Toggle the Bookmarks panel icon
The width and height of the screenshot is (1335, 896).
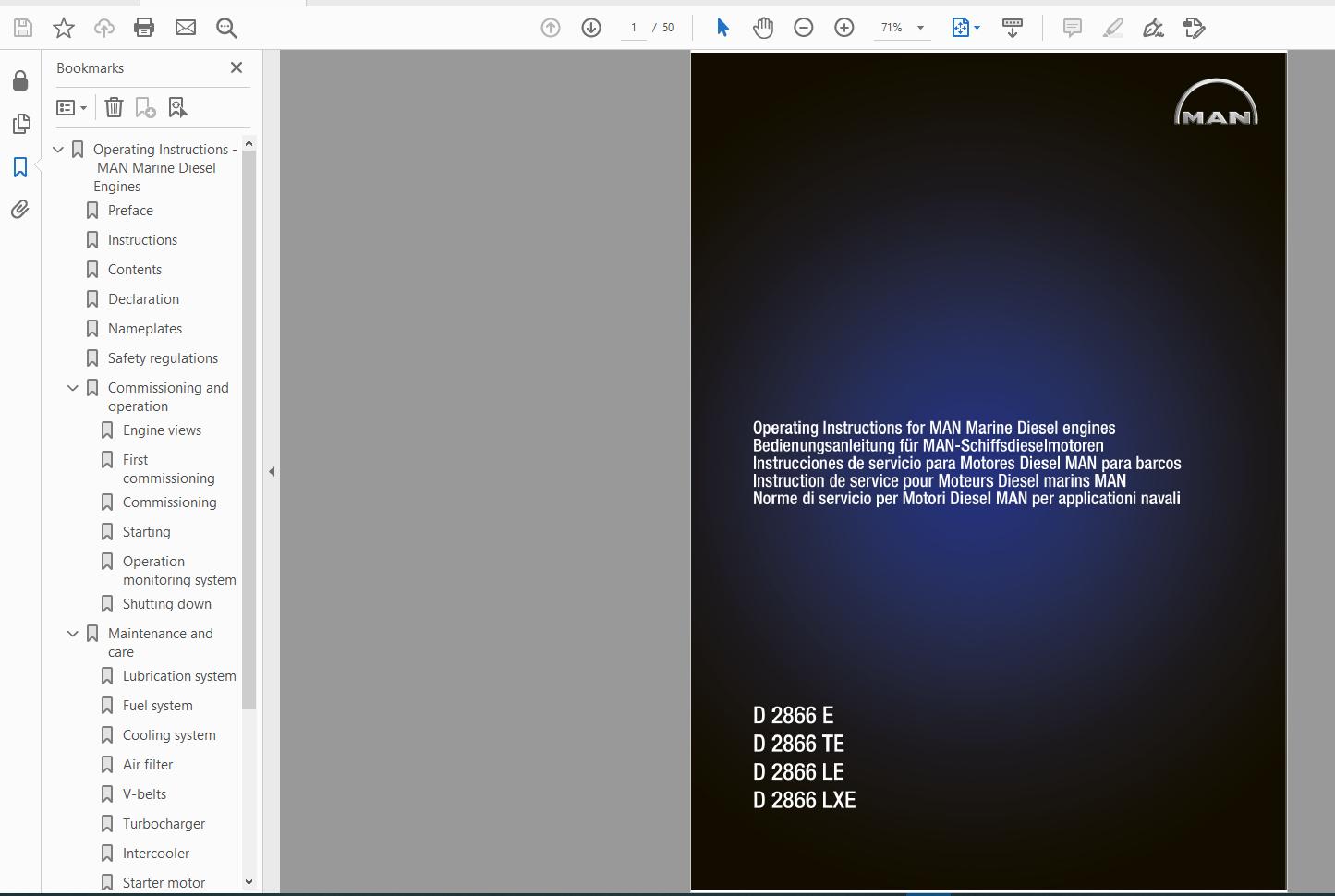pyautogui.click(x=20, y=167)
